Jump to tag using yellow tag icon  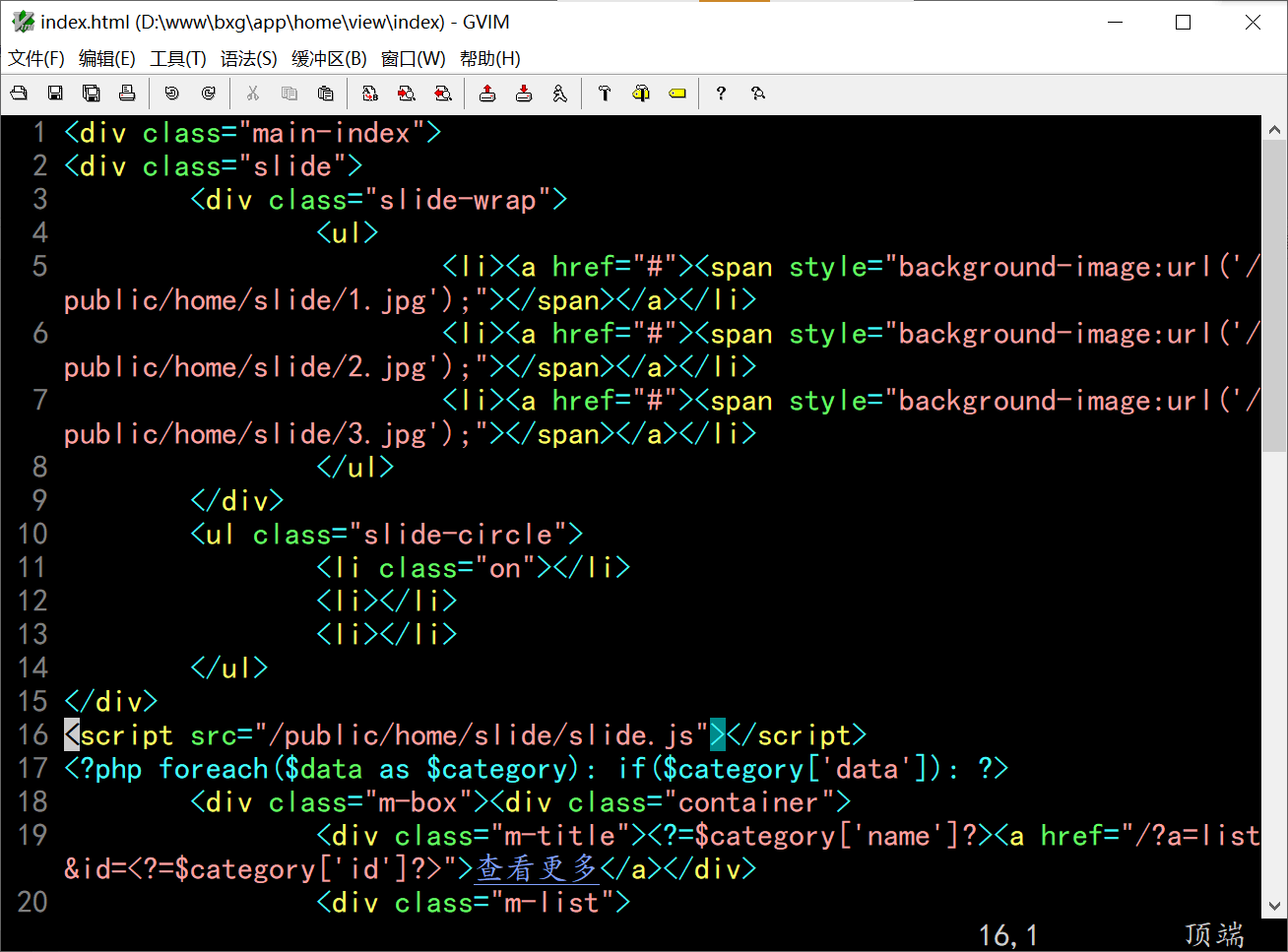(677, 94)
